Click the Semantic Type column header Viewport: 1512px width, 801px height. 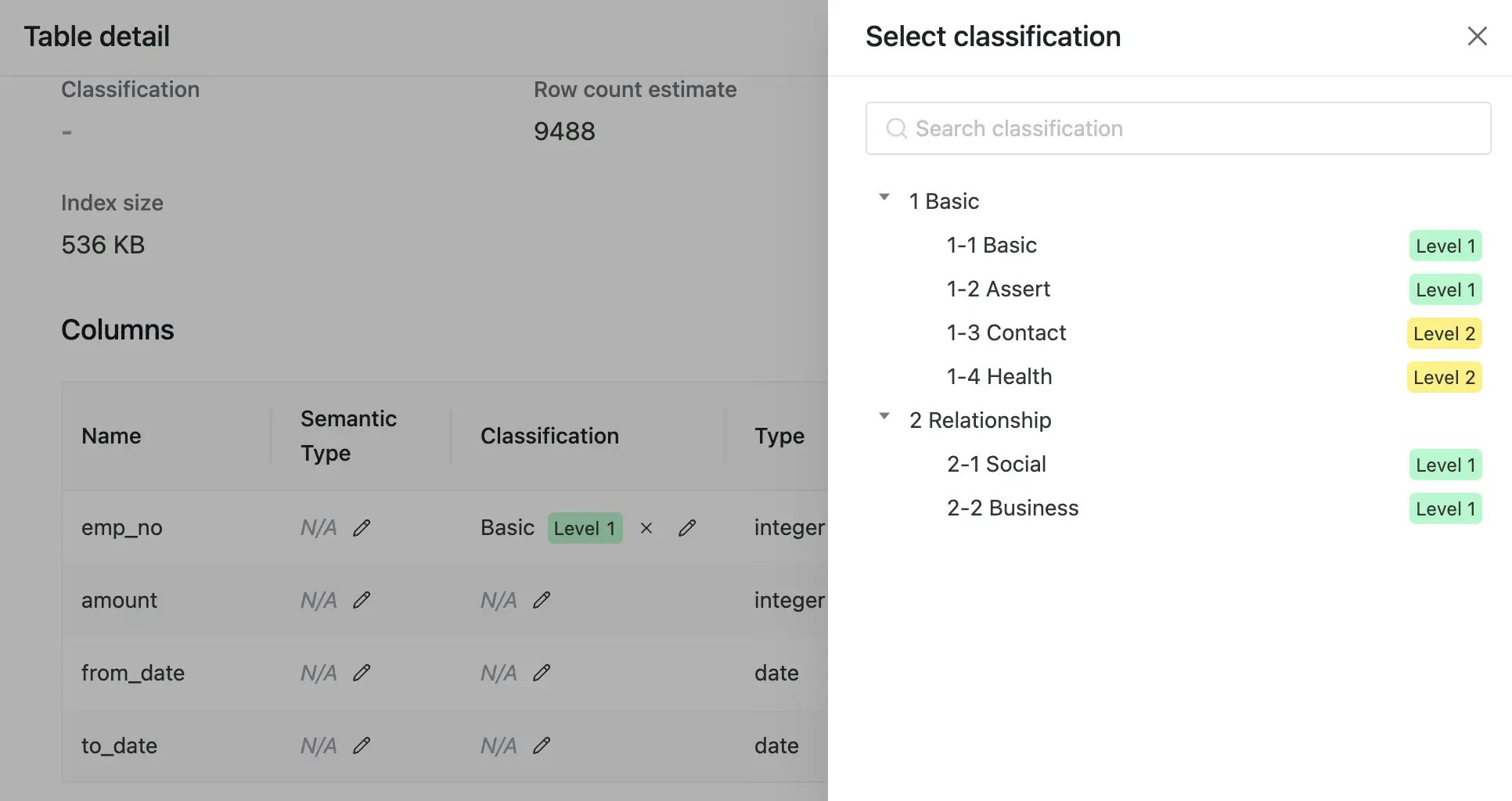pos(348,436)
